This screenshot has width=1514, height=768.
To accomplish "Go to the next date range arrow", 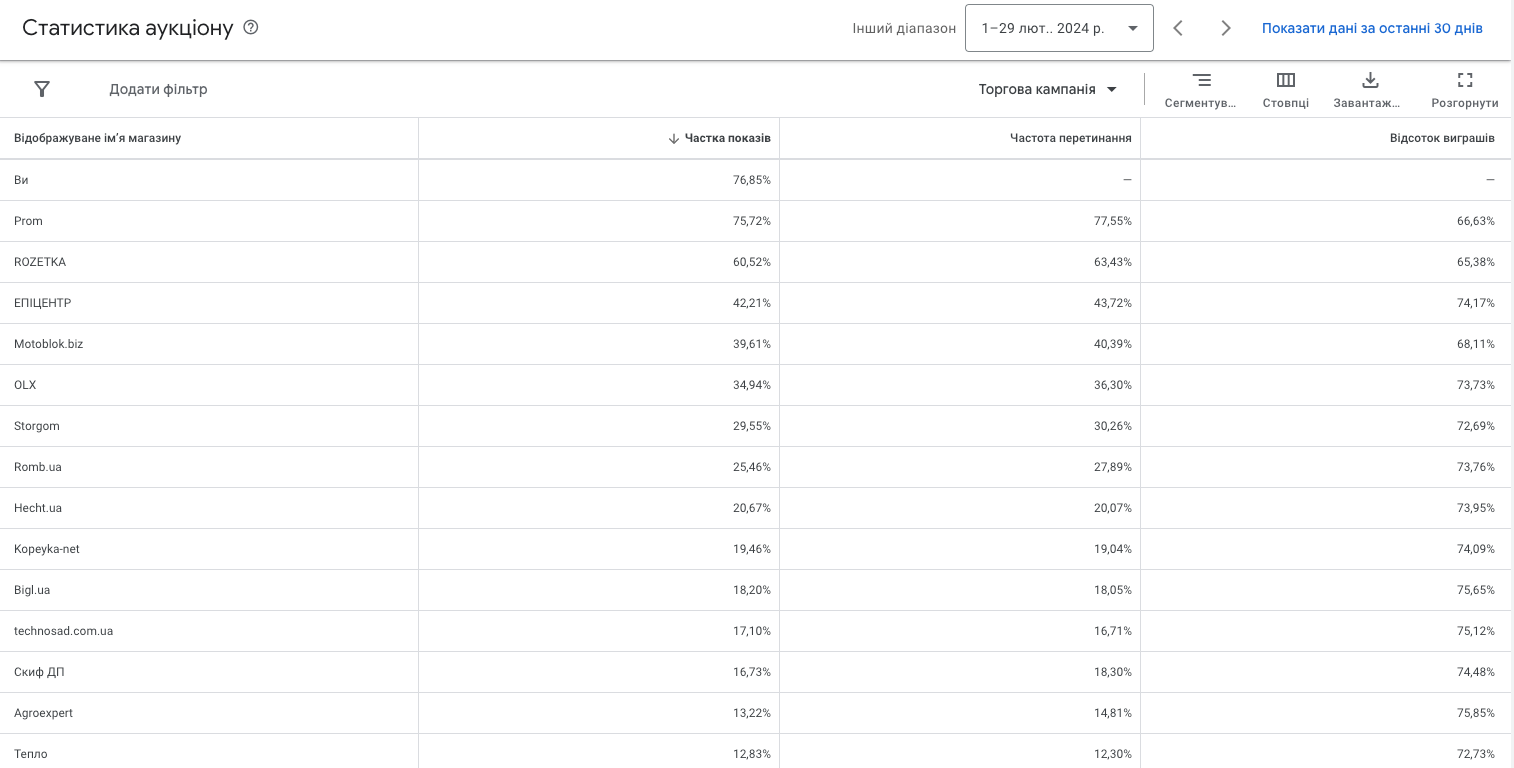I will (1226, 28).
